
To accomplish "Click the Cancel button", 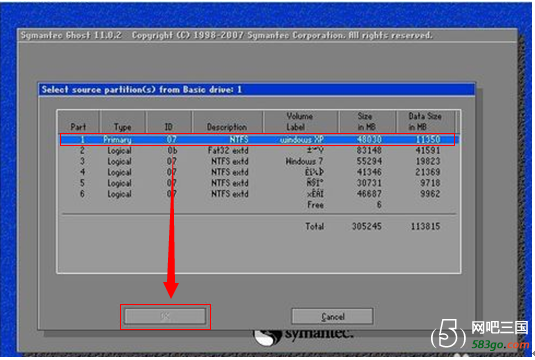I will coord(332,317).
